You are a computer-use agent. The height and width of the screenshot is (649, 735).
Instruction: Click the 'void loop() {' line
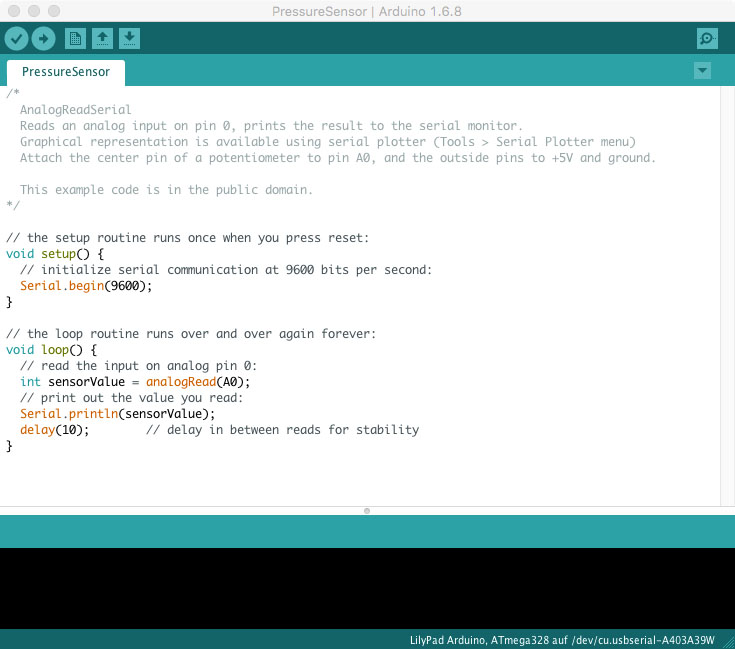pyautogui.click(x=52, y=350)
